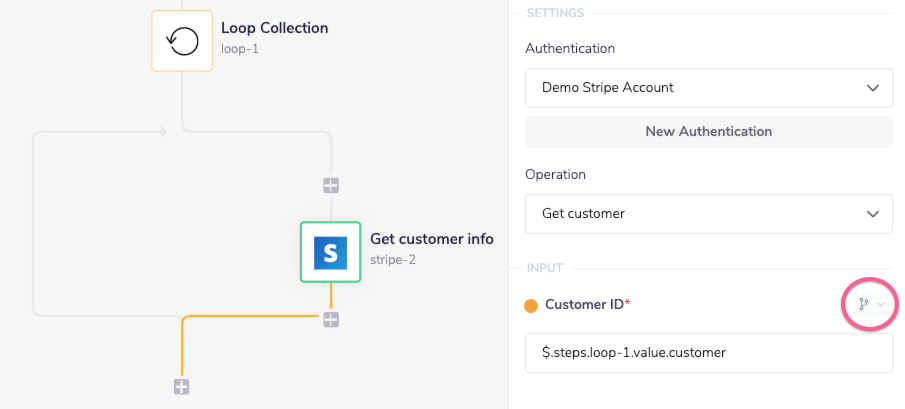Click the Loop Collection step title
Screen dimensions: 905x409
click(274, 28)
